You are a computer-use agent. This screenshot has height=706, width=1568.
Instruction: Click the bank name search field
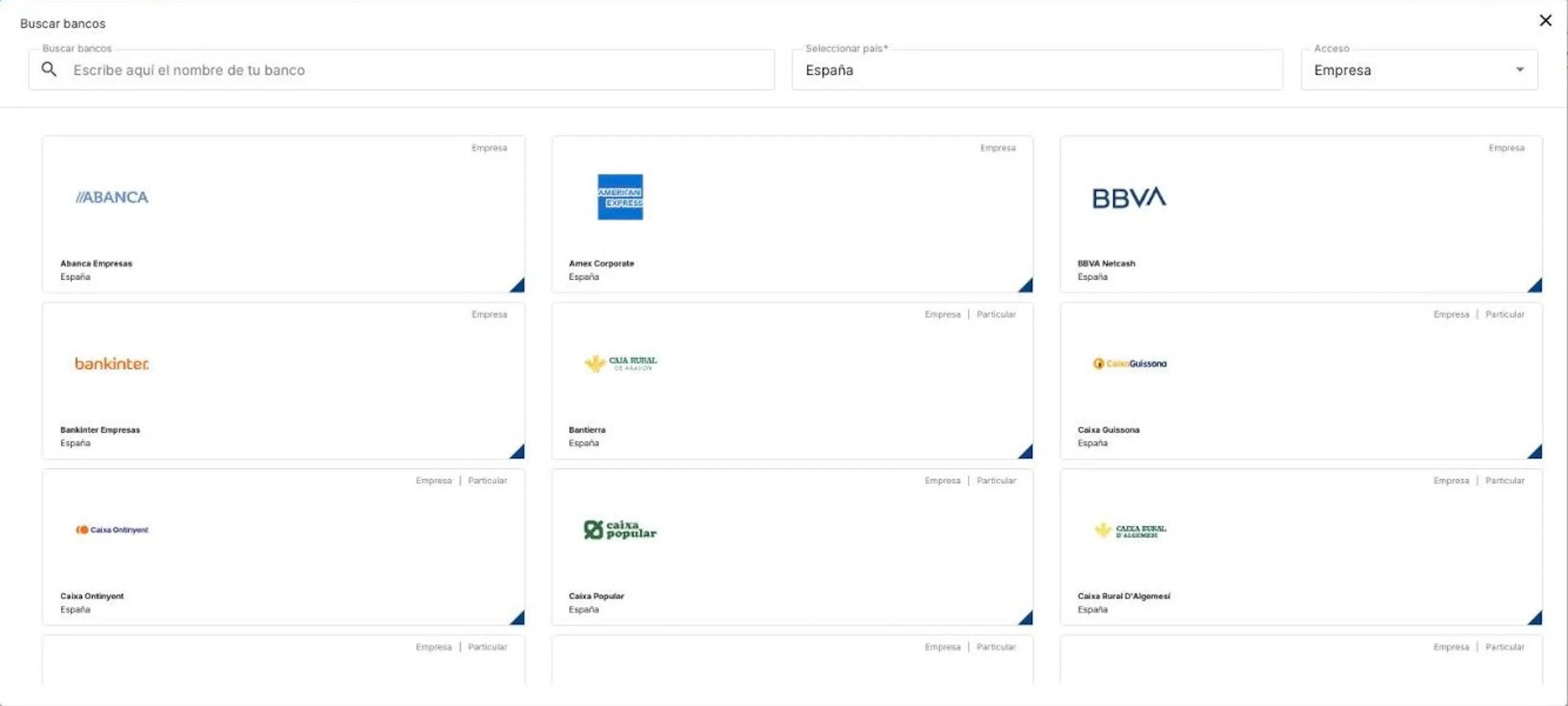point(402,70)
